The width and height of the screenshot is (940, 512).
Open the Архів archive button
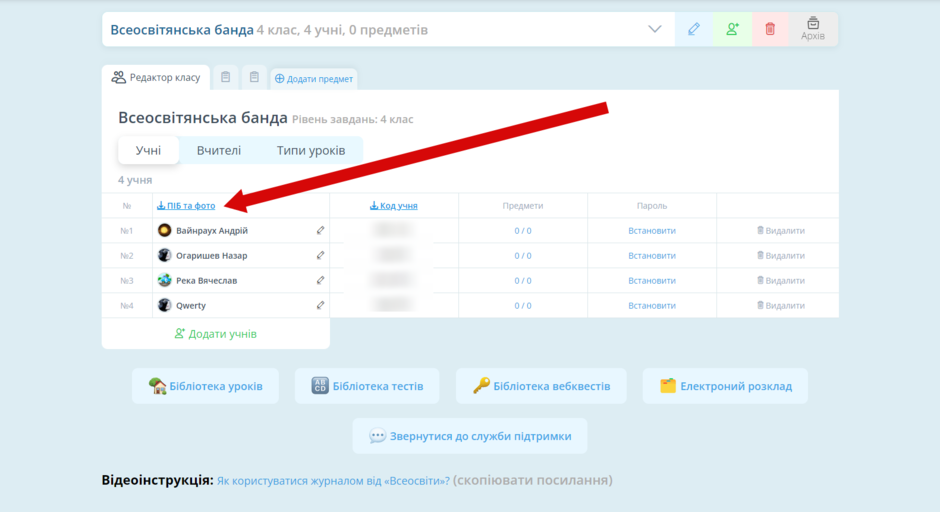point(813,29)
